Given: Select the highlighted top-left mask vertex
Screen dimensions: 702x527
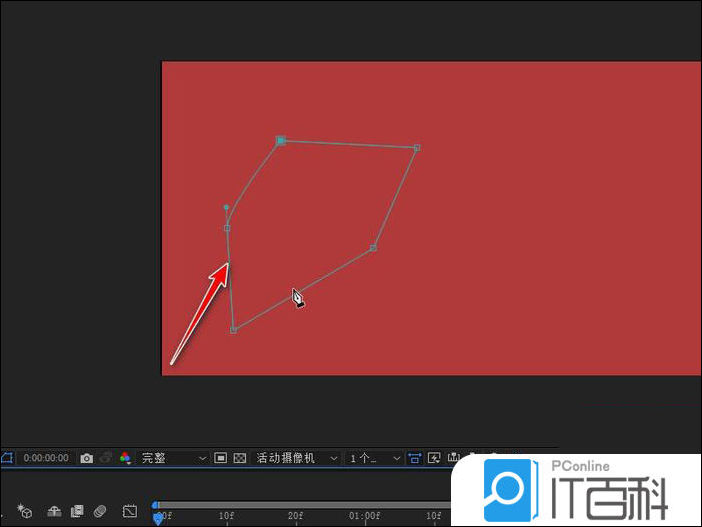Looking at the screenshot, I should coord(281,141).
